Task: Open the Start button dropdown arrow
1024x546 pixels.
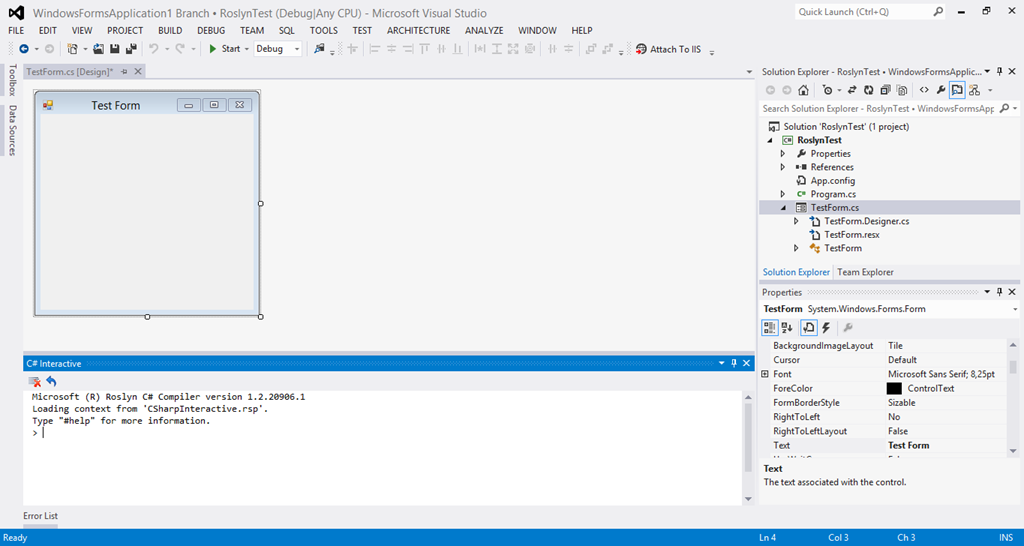Action: tap(247, 49)
